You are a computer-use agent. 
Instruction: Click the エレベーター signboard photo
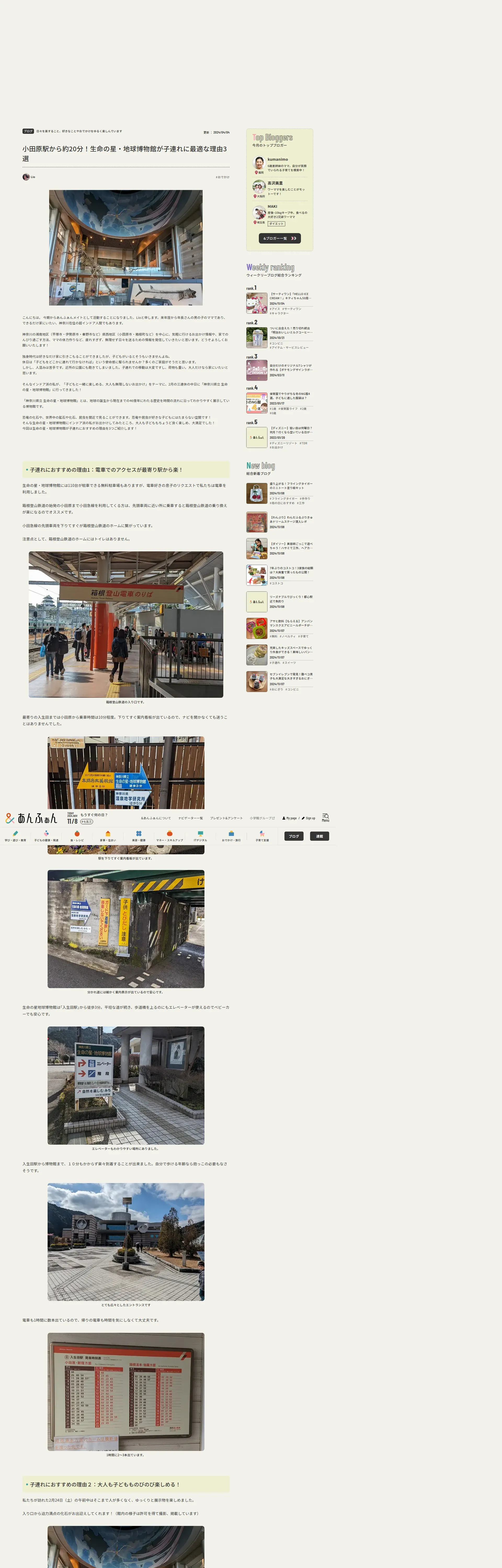tap(126, 1085)
